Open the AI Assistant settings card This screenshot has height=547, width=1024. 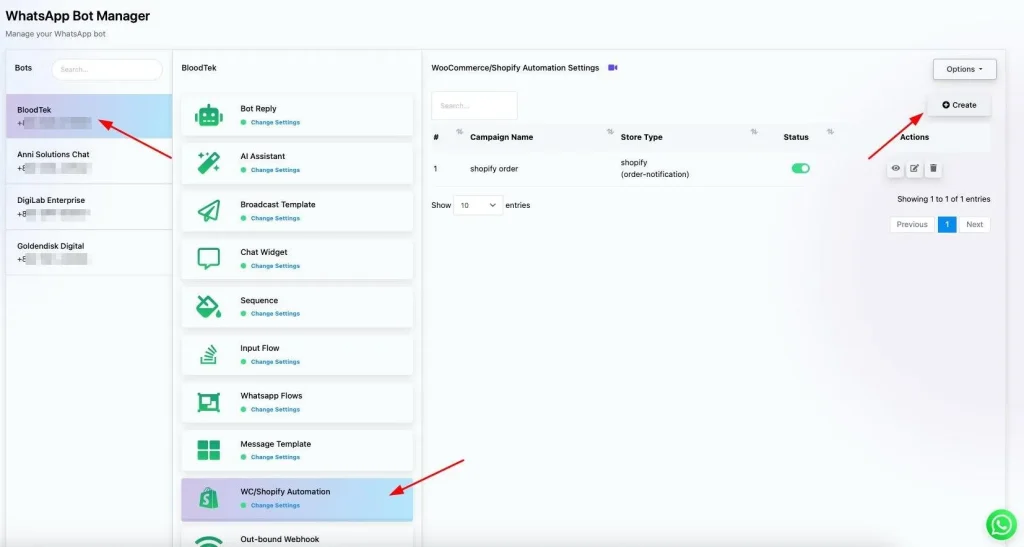(x=297, y=163)
